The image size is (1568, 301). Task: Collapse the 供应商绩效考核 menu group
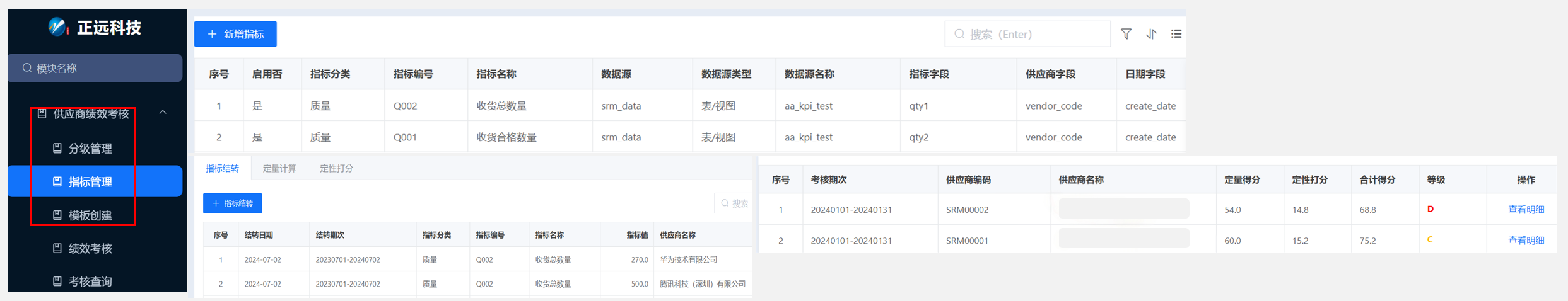click(163, 113)
